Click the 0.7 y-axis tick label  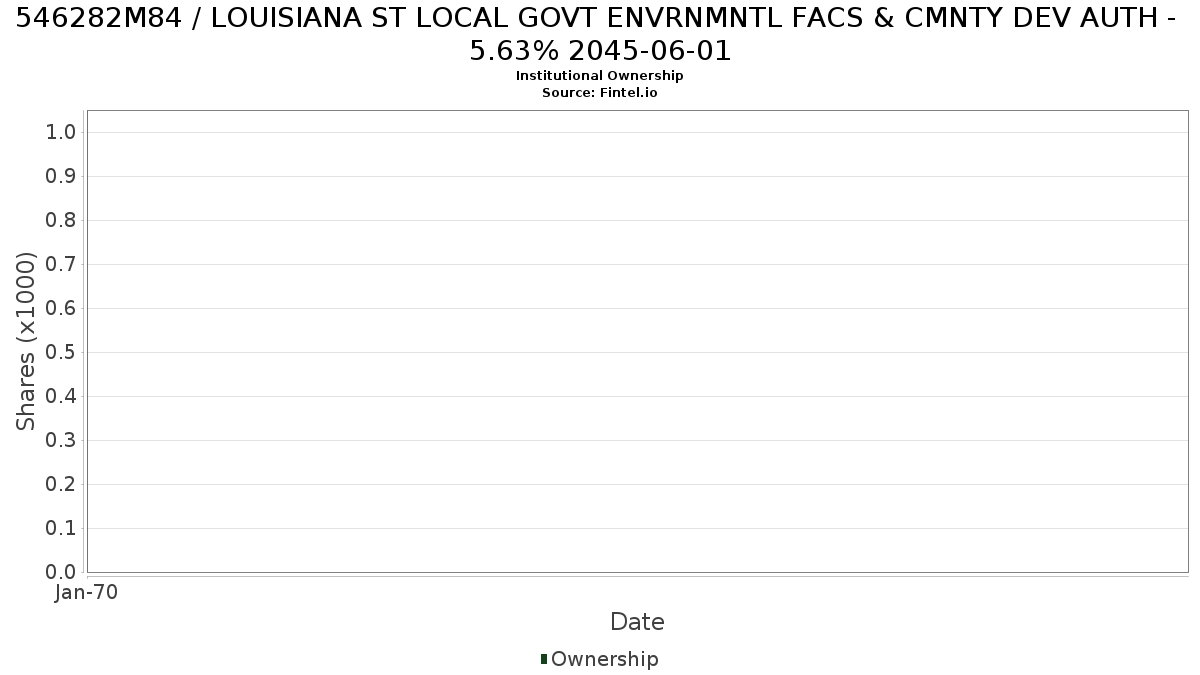point(62,265)
